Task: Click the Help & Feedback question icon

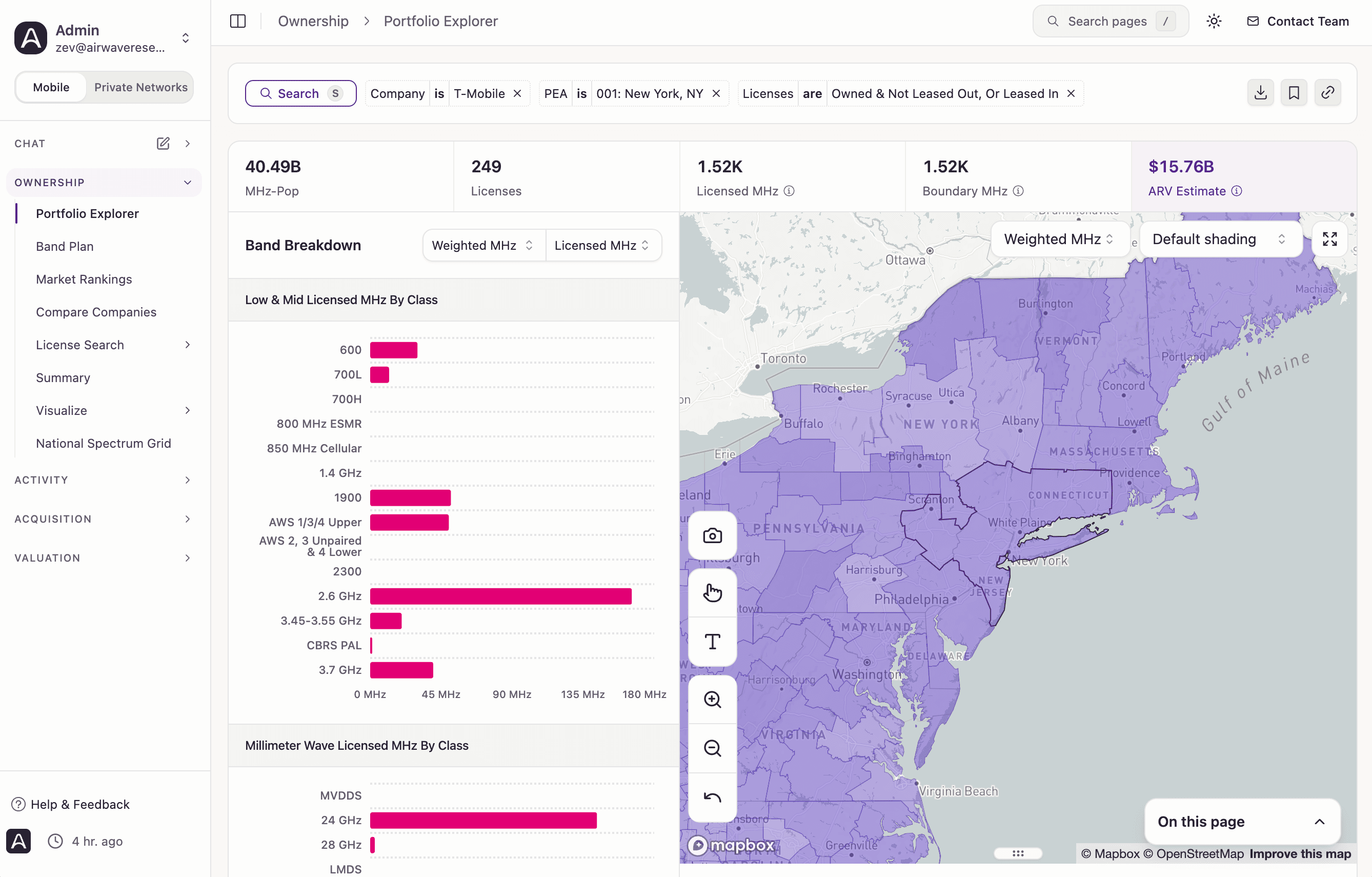Action: [18, 804]
